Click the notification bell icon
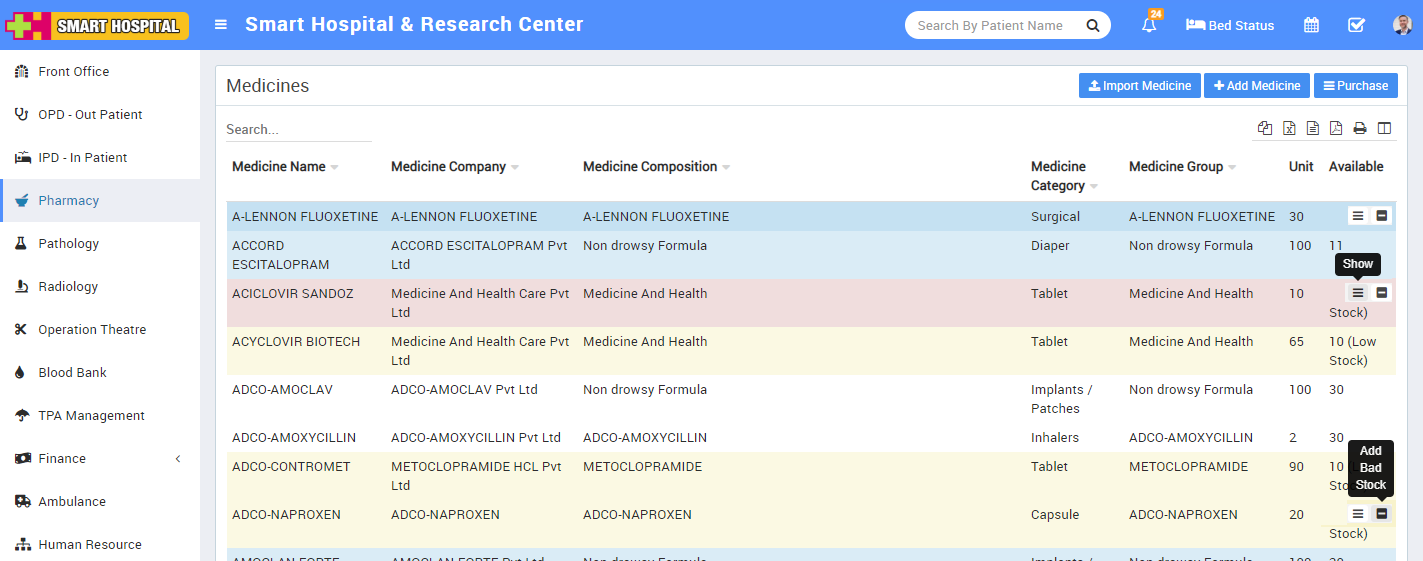The height and width of the screenshot is (561, 1423). coord(1149,26)
